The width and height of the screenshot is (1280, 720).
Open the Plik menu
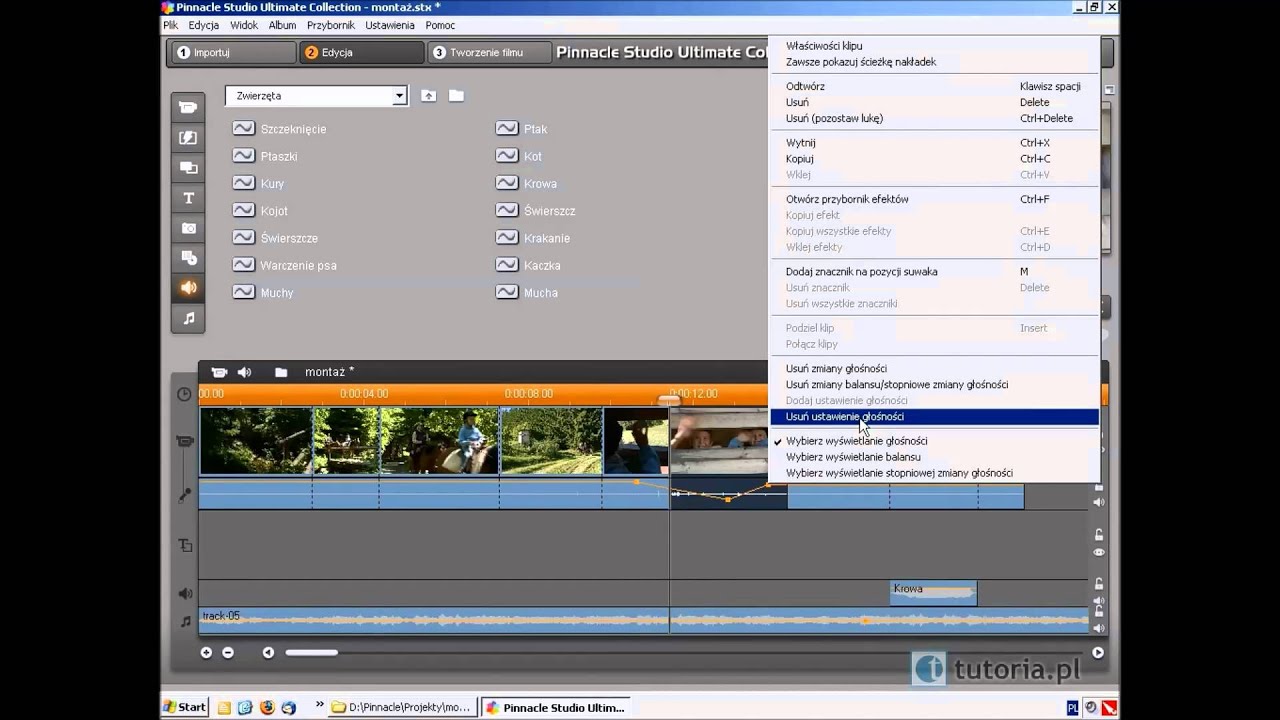(170, 25)
